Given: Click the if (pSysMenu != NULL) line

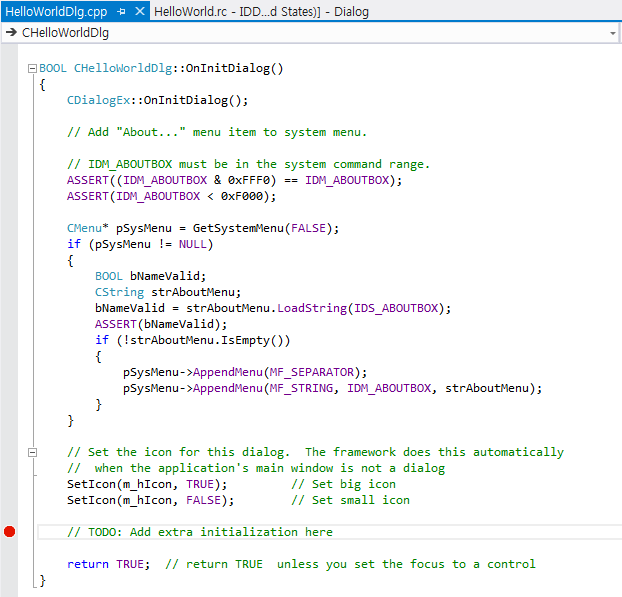Looking at the screenshot, I should point(140,244).
